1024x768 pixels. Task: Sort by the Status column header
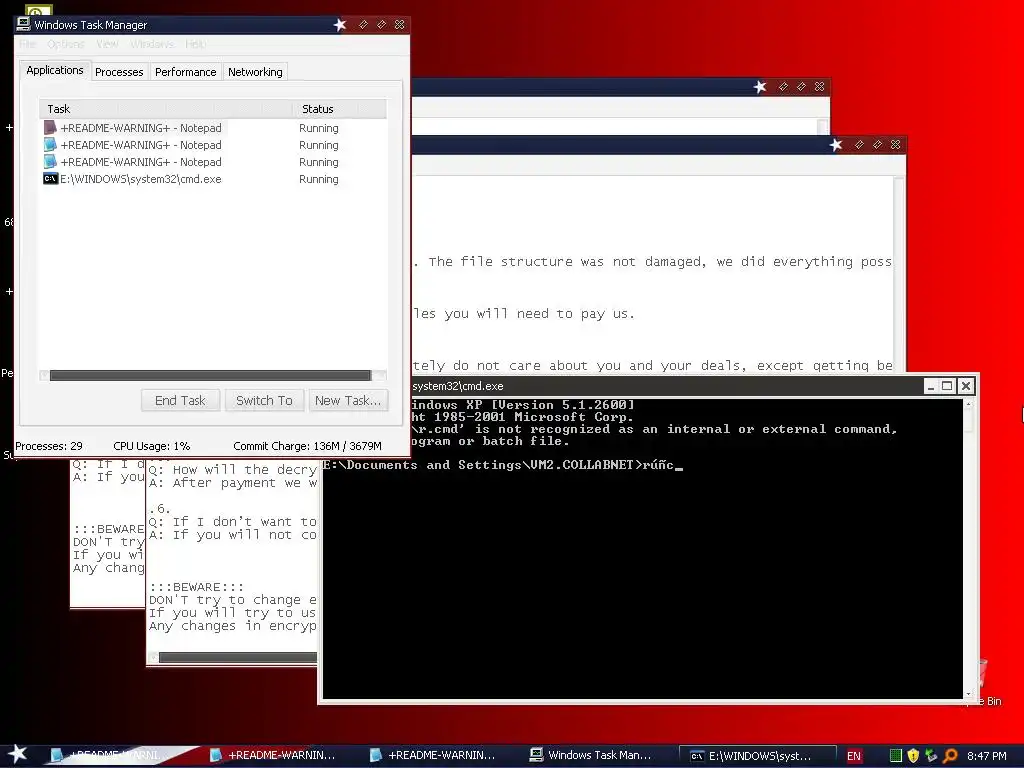(x=340, y=109)
